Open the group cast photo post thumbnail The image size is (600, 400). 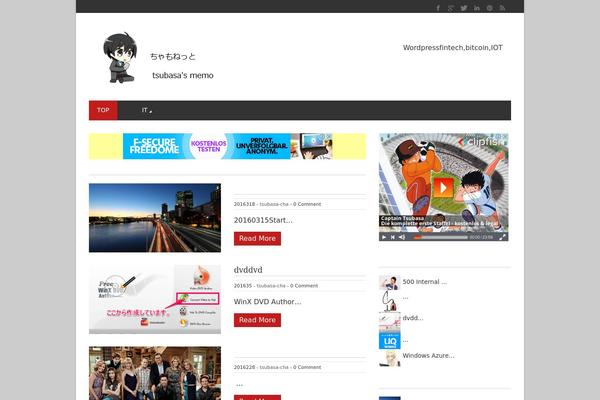(x=155, y=373)
